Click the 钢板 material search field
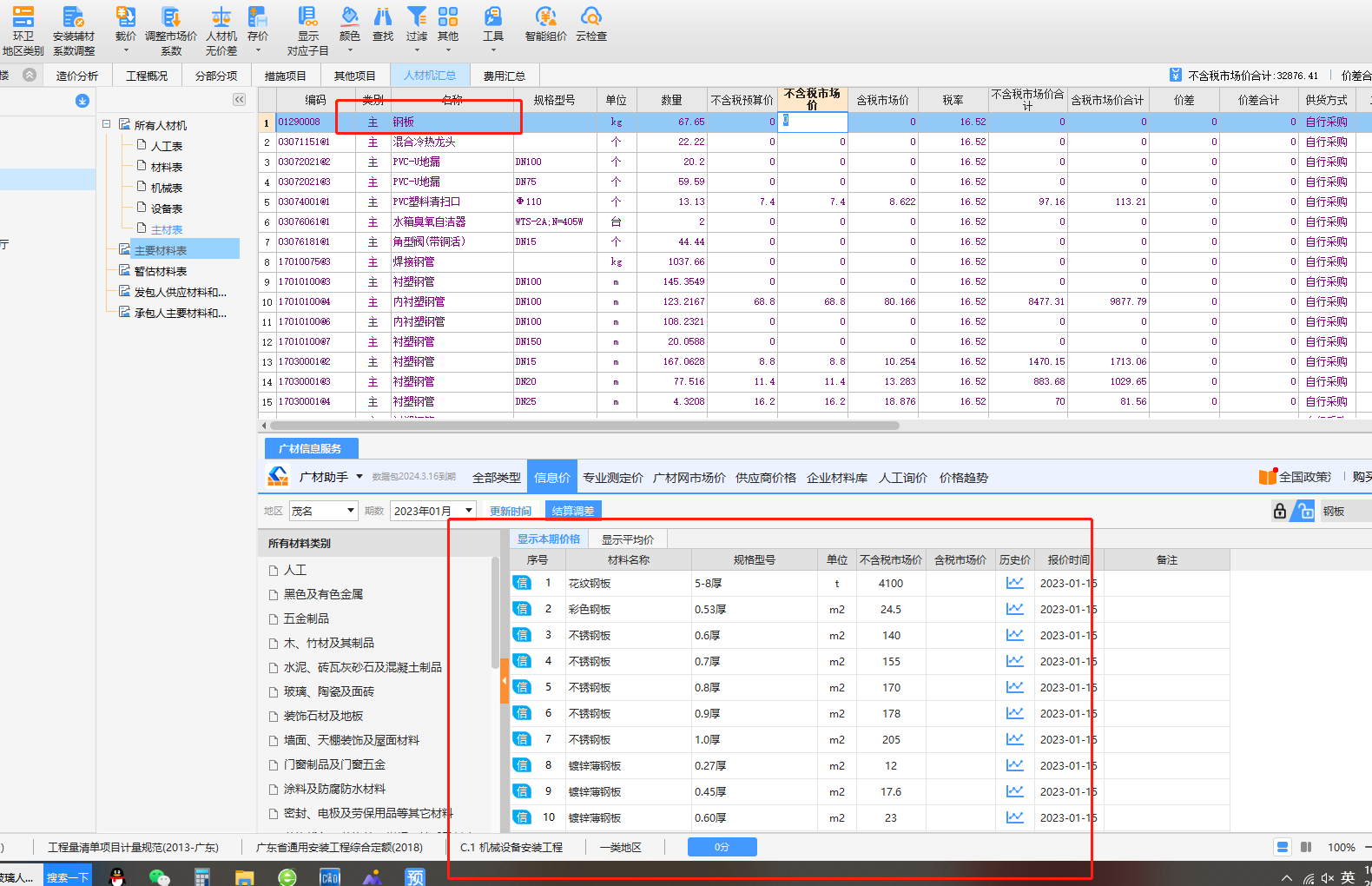 click(1346, 511)
